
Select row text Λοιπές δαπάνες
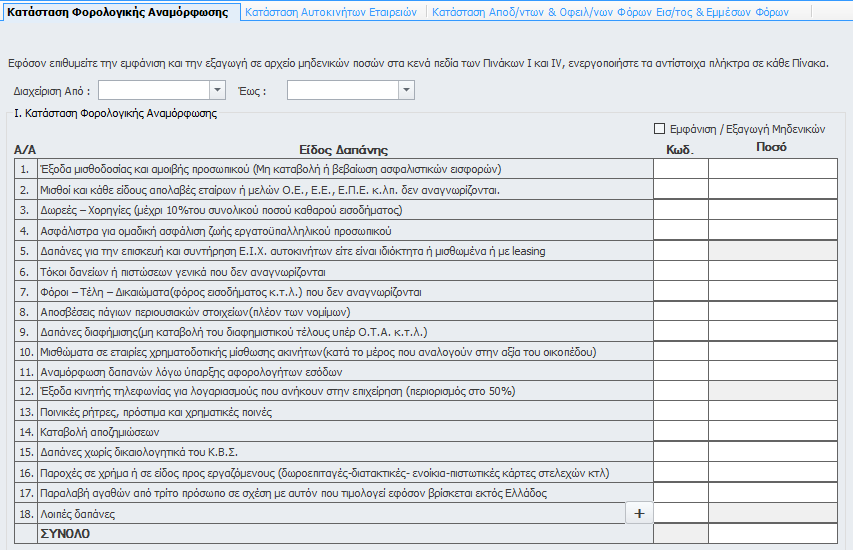click(77, 514)
